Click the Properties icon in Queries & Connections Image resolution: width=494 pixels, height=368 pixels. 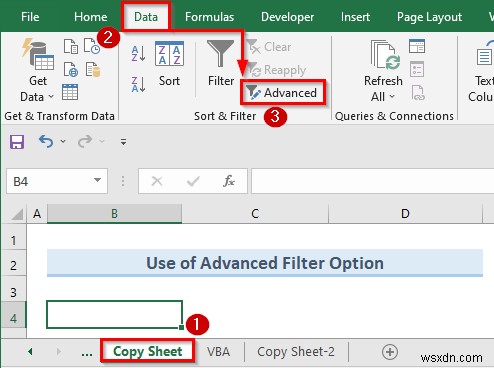417,69
